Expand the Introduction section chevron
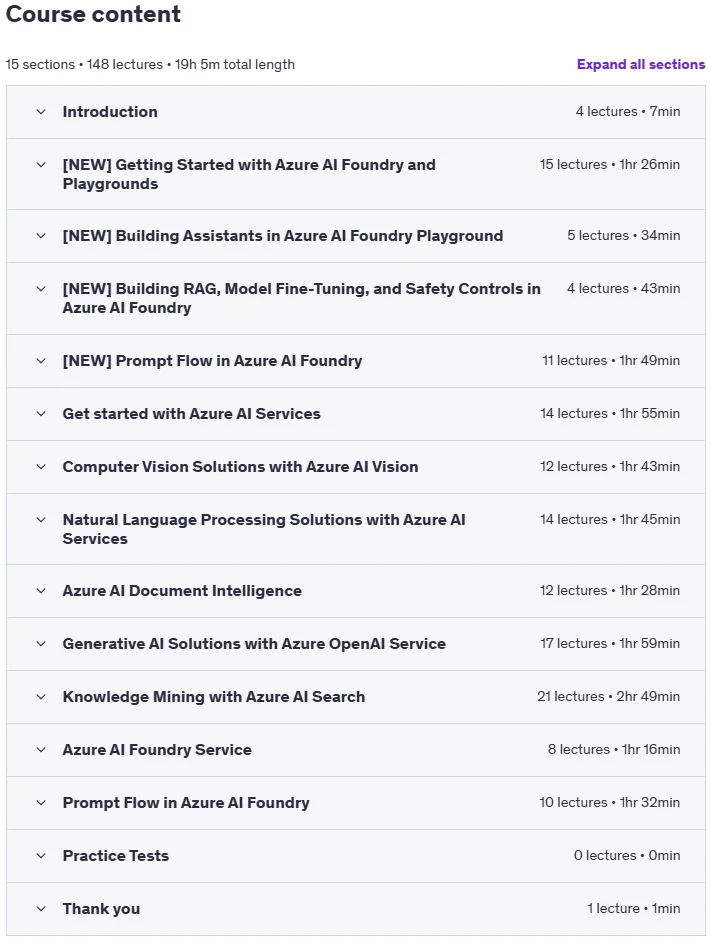711x942 pixels. [41, 112]
